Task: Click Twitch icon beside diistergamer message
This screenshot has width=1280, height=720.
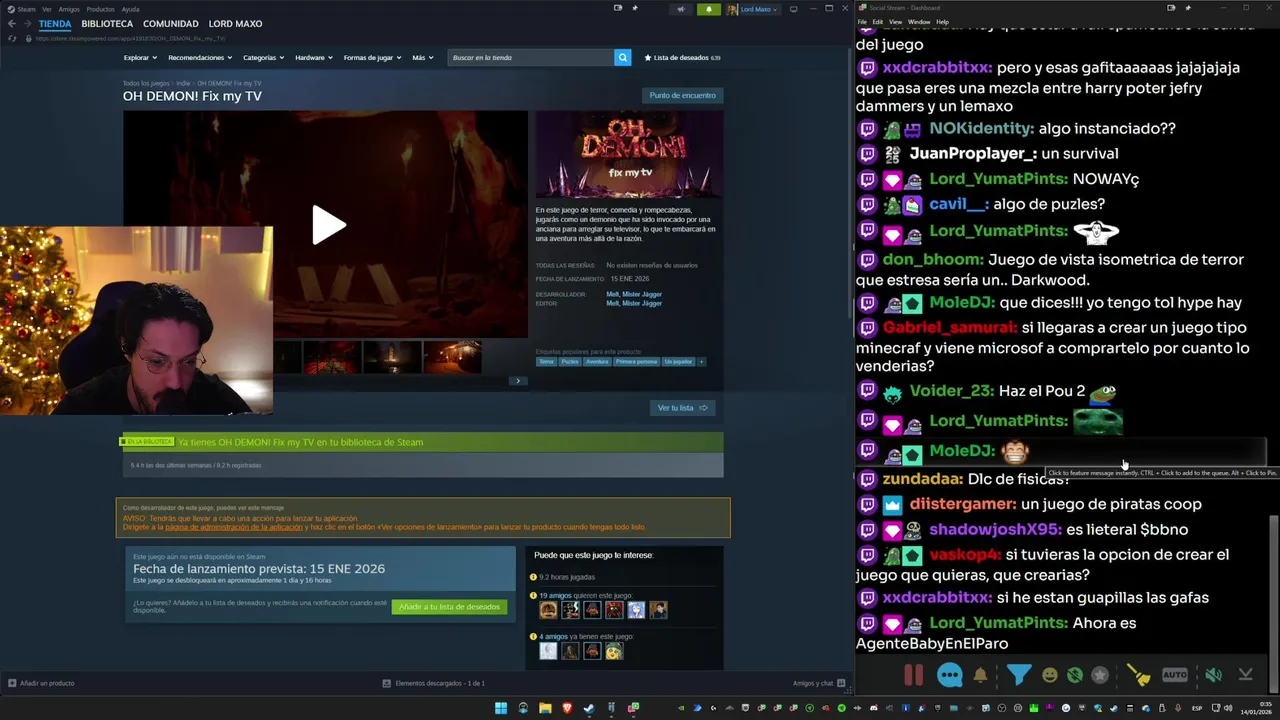Action: (867, 505)
